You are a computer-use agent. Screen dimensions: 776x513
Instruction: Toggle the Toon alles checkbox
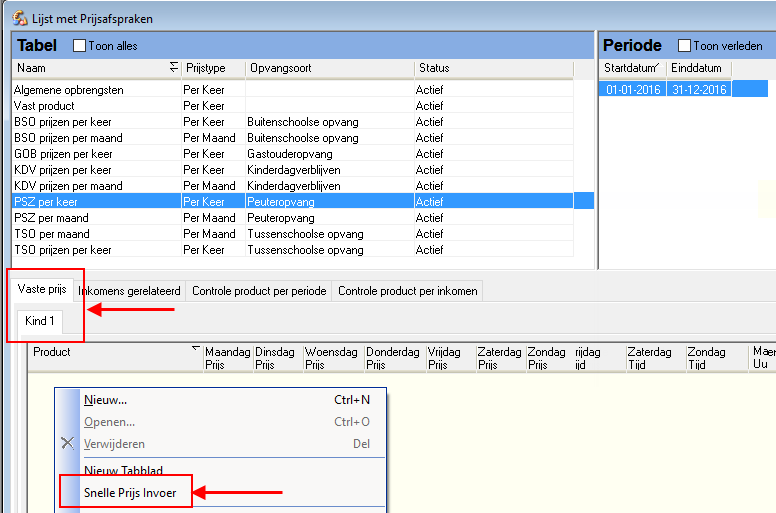pyautogui.click(x=80, y=46)
